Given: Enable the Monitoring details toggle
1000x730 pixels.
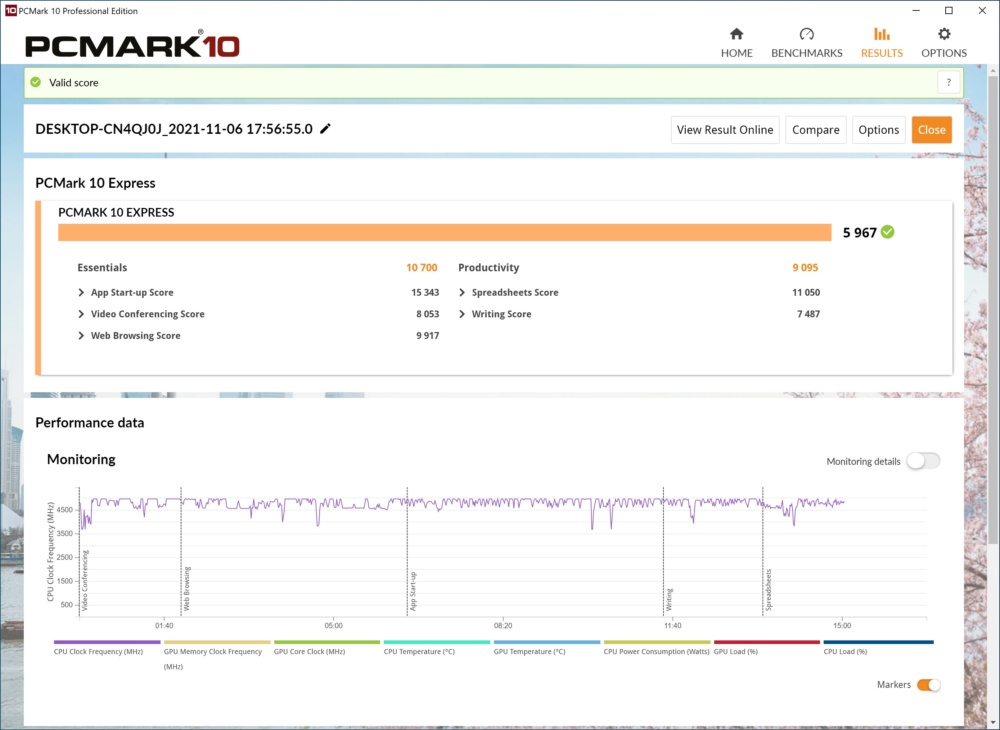Looking at the screenshot, I should (x=923, y=461).
